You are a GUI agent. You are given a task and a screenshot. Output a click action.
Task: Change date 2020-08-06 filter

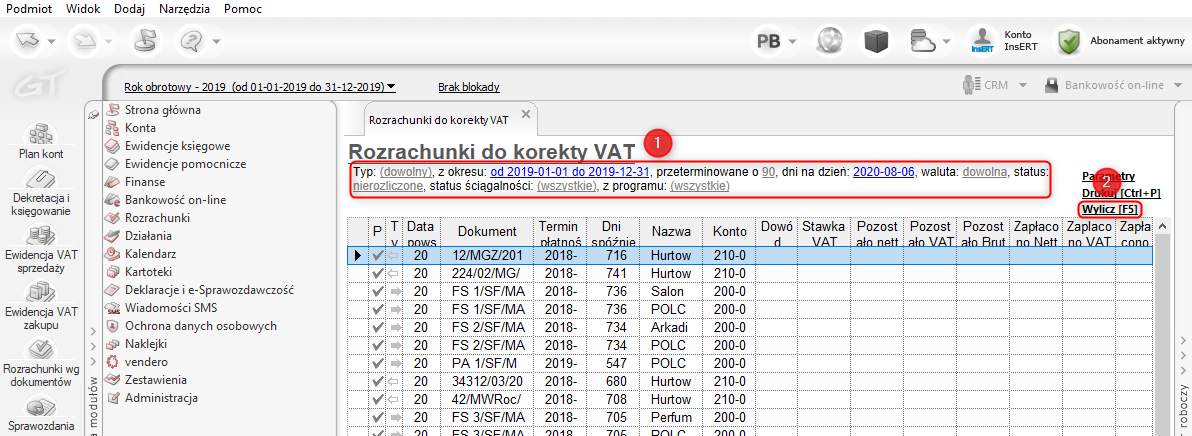(885, 172)
